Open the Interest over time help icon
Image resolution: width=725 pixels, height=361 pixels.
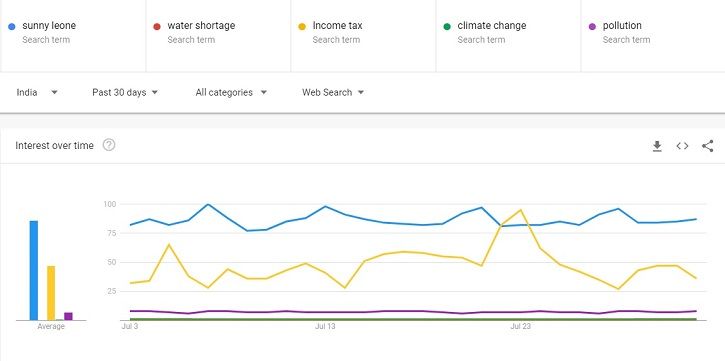click(109, 145)
